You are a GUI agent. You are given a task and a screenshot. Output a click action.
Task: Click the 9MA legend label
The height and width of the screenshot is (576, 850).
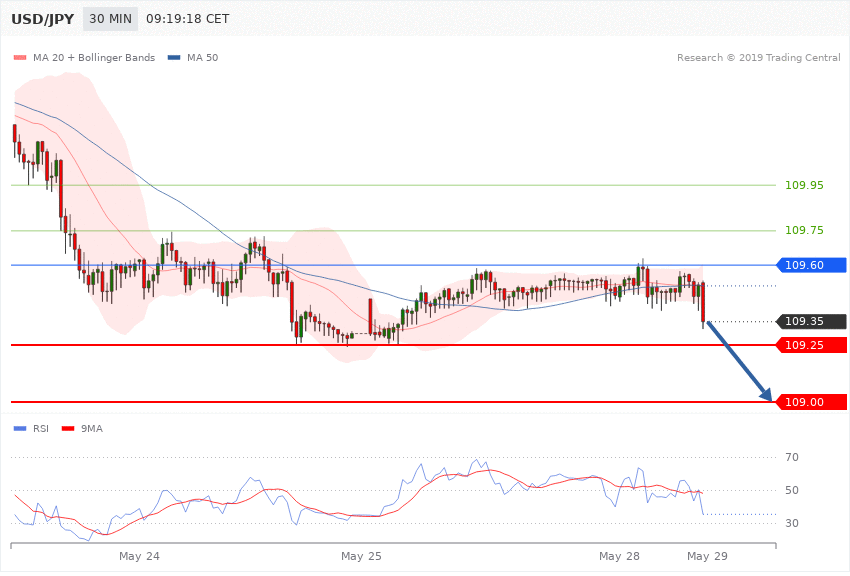92,429
